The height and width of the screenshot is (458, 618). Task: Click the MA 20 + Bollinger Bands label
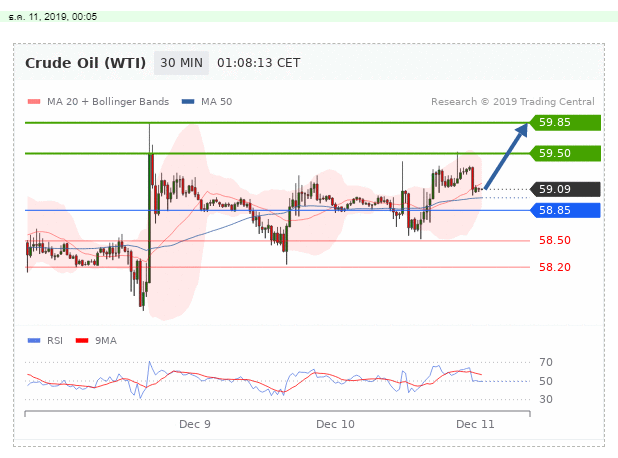(108, 102)
